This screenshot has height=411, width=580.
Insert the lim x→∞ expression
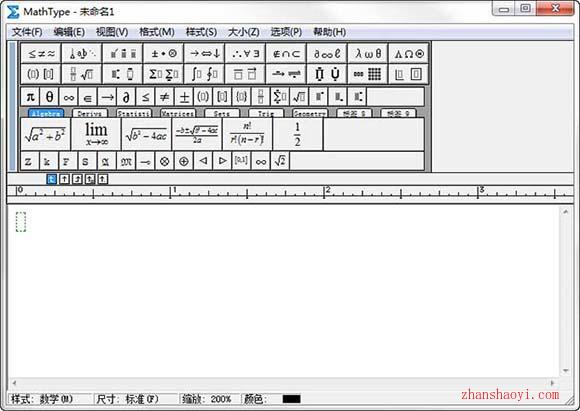point(96,134)
